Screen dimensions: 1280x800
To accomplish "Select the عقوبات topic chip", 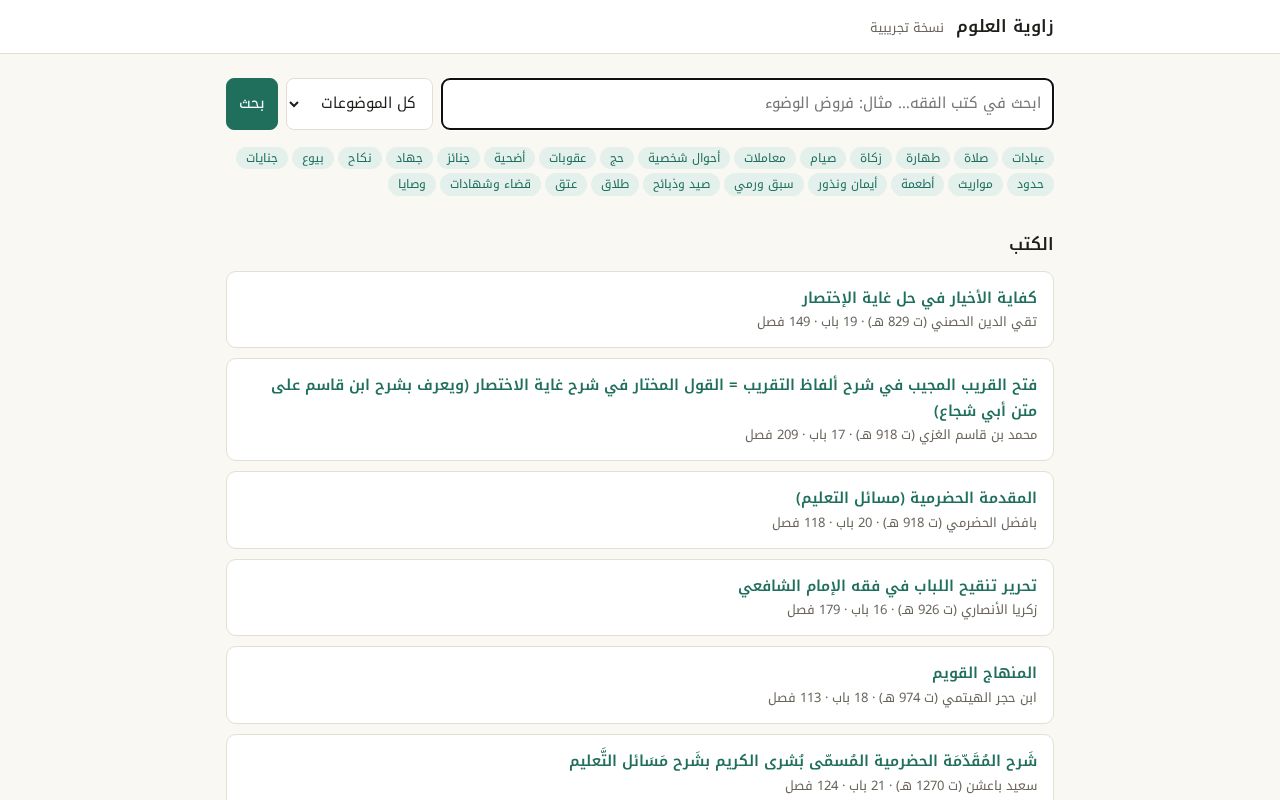I will point(567,158).
